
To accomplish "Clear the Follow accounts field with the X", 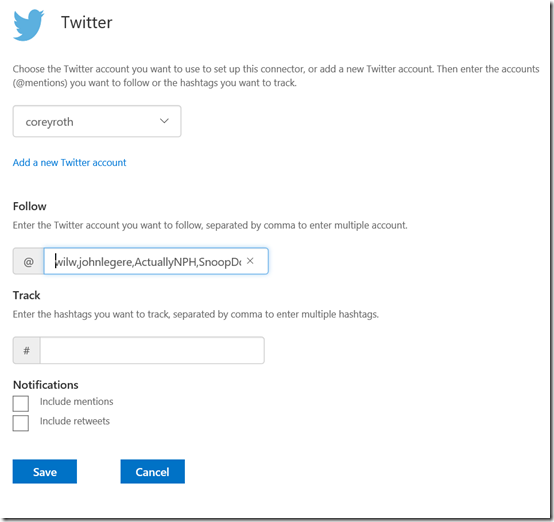I will pos(250,261).
